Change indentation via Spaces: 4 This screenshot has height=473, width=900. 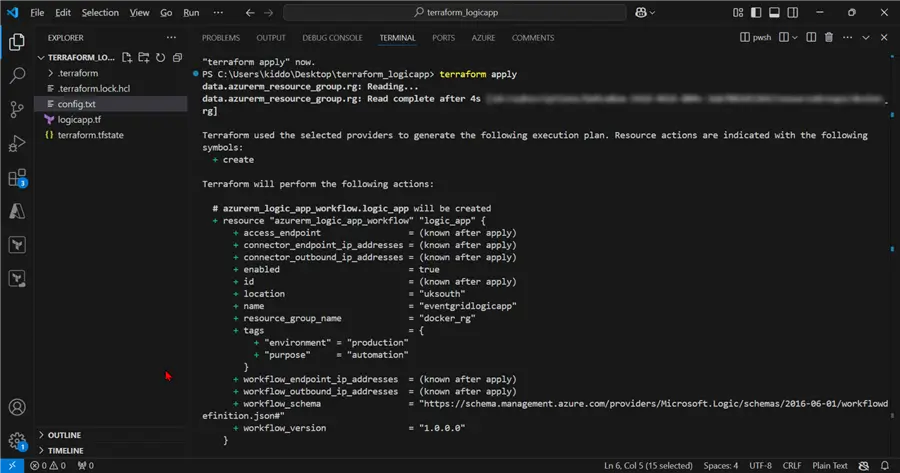pyautogui.click(x=721, y=466)
